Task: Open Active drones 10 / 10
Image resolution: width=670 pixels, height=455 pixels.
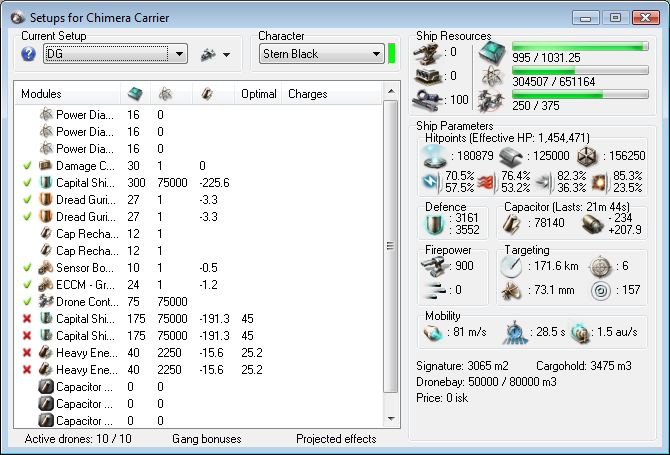Action: pyautogui.click(x=78, y=439)
